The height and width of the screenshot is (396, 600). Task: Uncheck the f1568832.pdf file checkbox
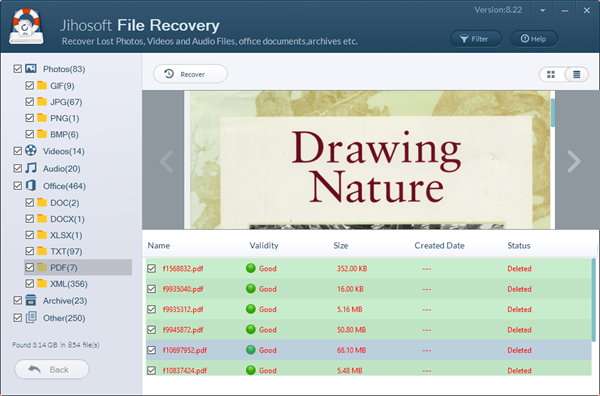(152, 268)
